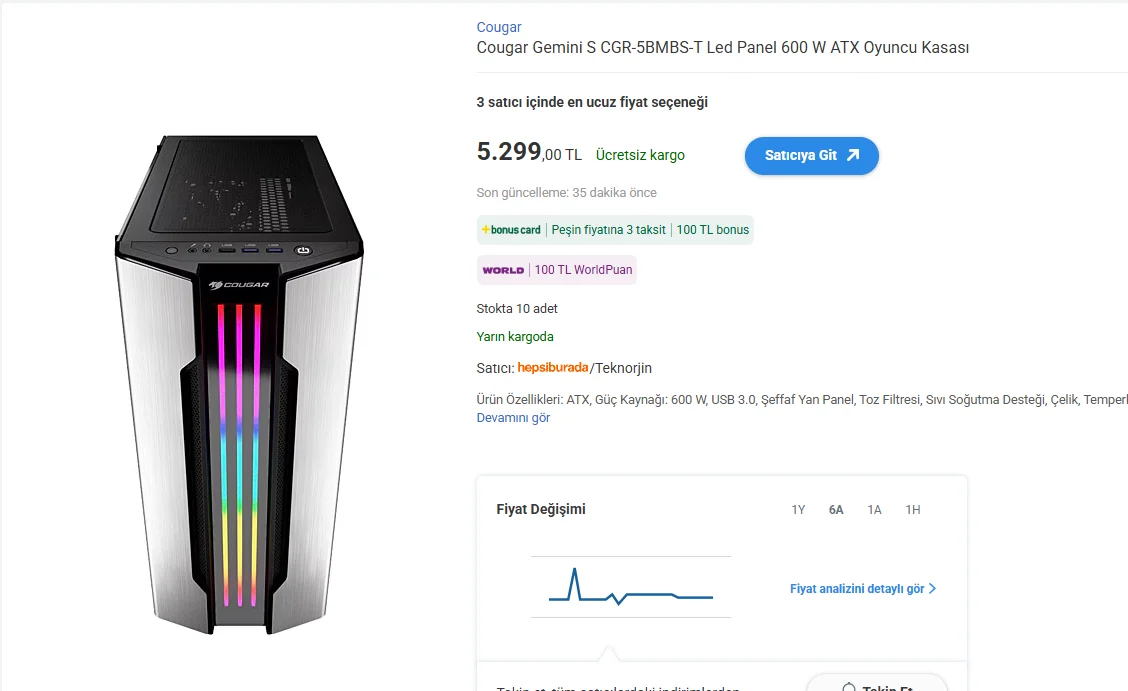Click the World card logo badge

(503, 270)
